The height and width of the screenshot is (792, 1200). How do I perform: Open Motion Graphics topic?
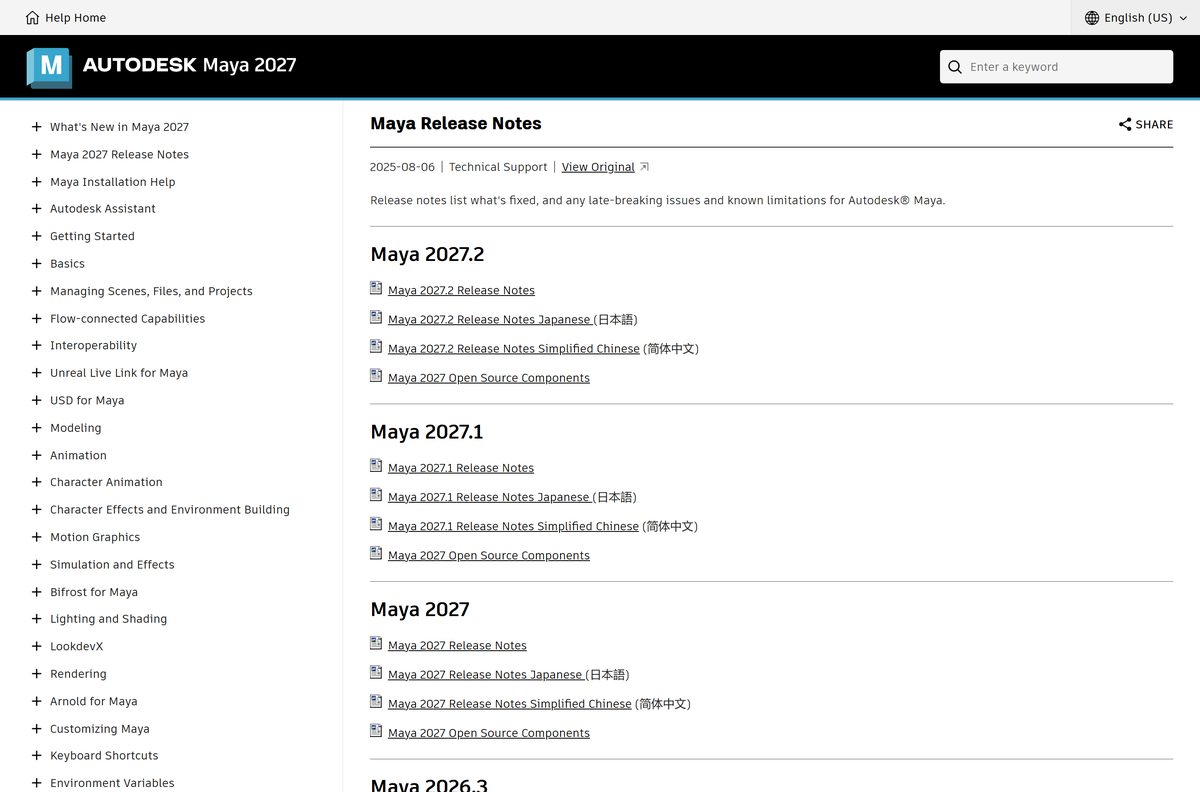[95, 537]
